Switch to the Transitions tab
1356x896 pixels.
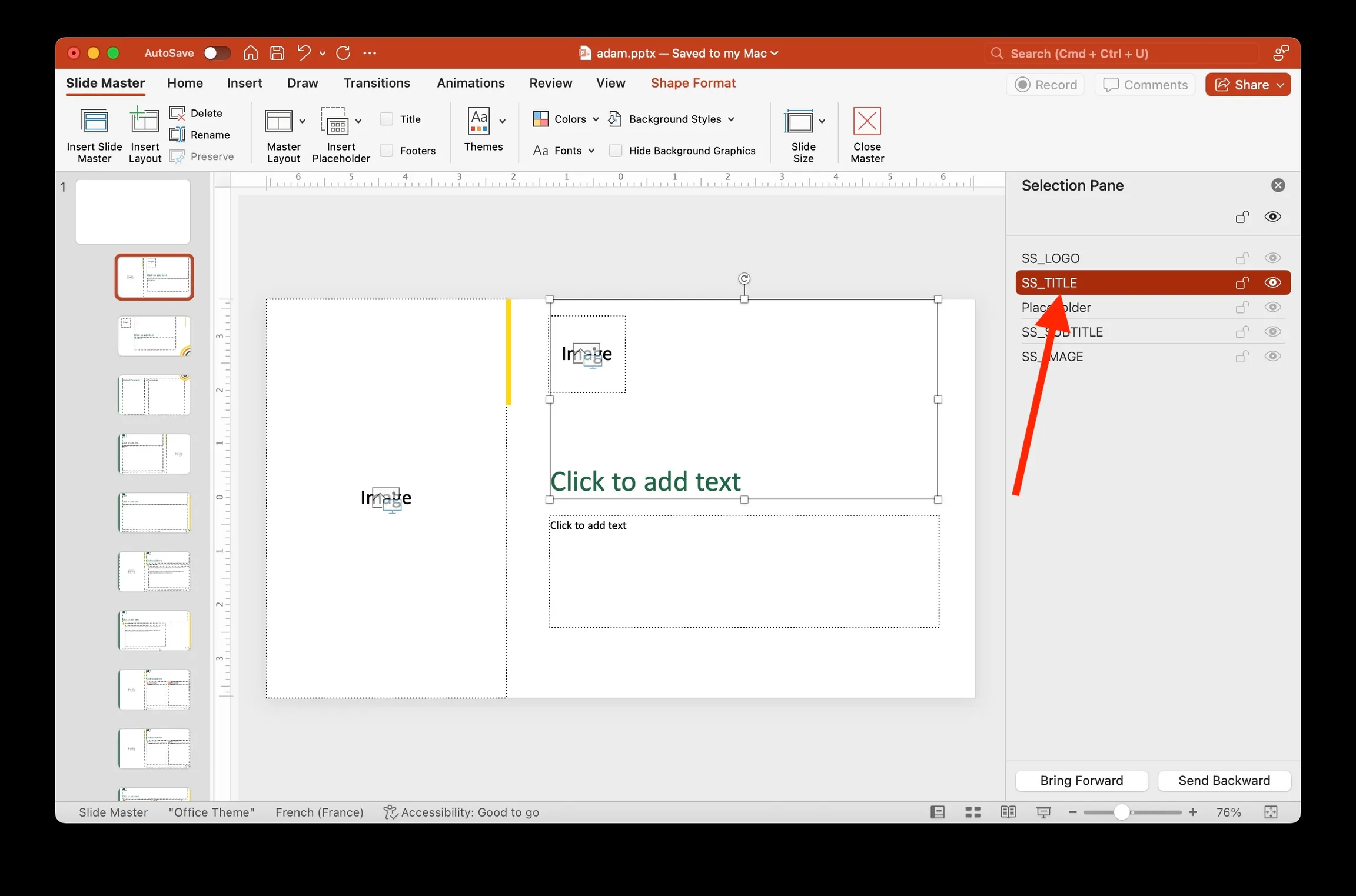click(x=377, y=83)
